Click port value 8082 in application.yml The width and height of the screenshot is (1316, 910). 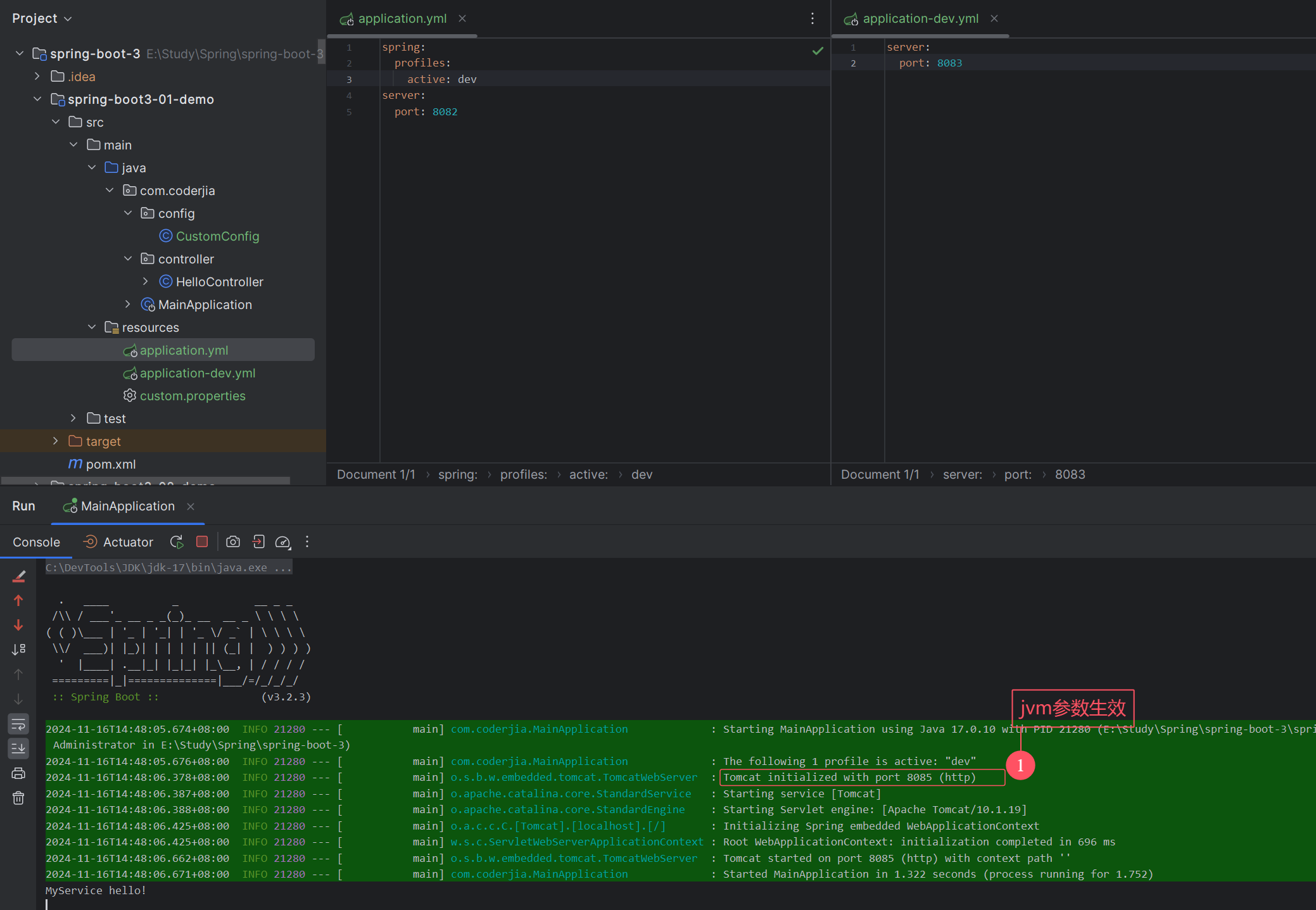pyautogui.click(x=445, y=111)
